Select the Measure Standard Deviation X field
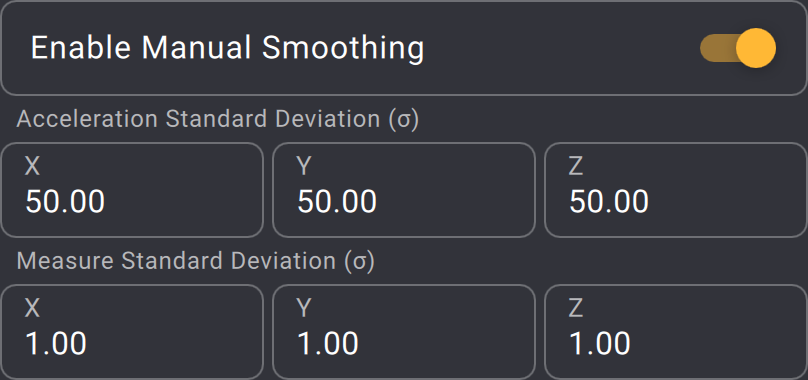Image resolution: width=808 pixels, height=380 pixels. (x=132, y=332)
